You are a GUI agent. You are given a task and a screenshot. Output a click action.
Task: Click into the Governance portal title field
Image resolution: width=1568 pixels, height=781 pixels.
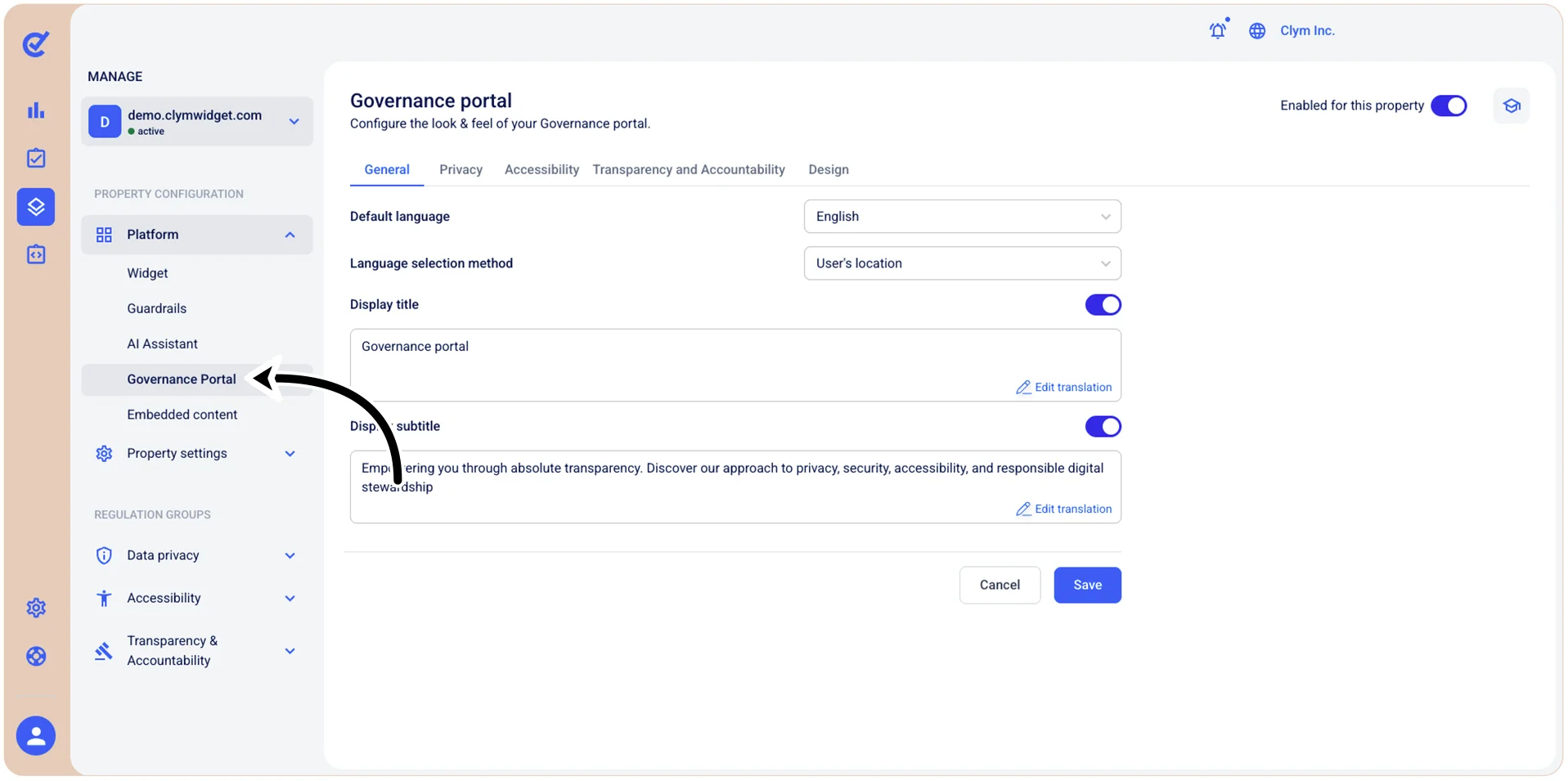(735, 365)
